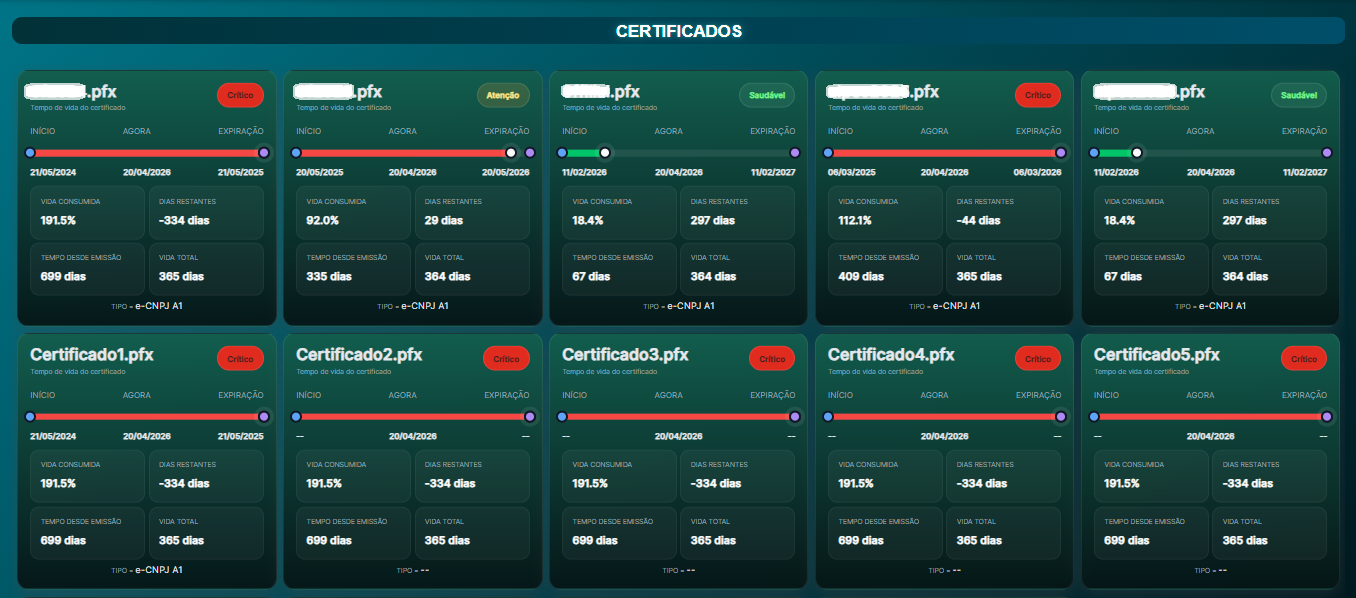
Task: Select Crítico badge on Certificado1.pfx card
Action: [x=240, y=358]
